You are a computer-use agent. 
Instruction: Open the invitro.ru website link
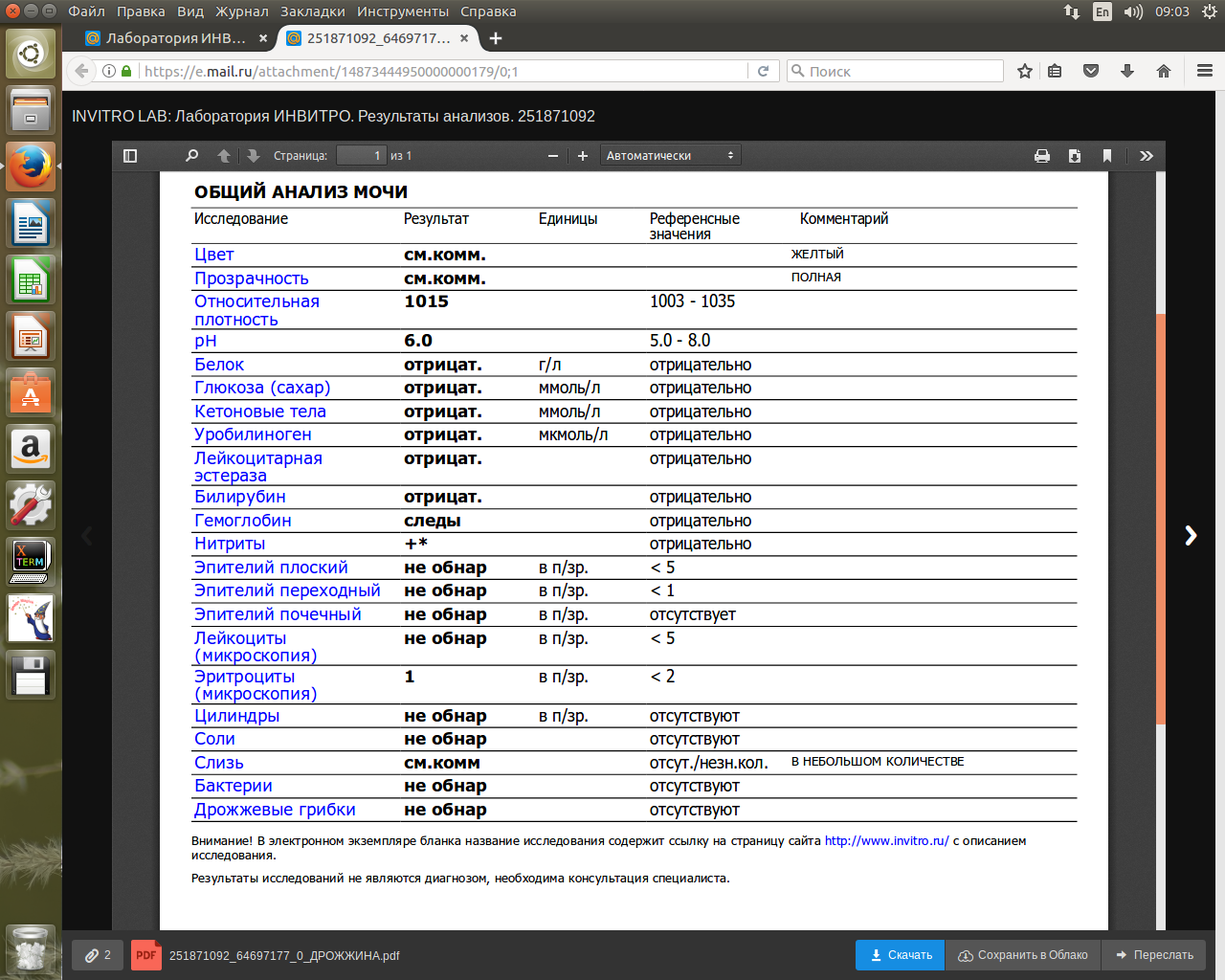point(886,841)
